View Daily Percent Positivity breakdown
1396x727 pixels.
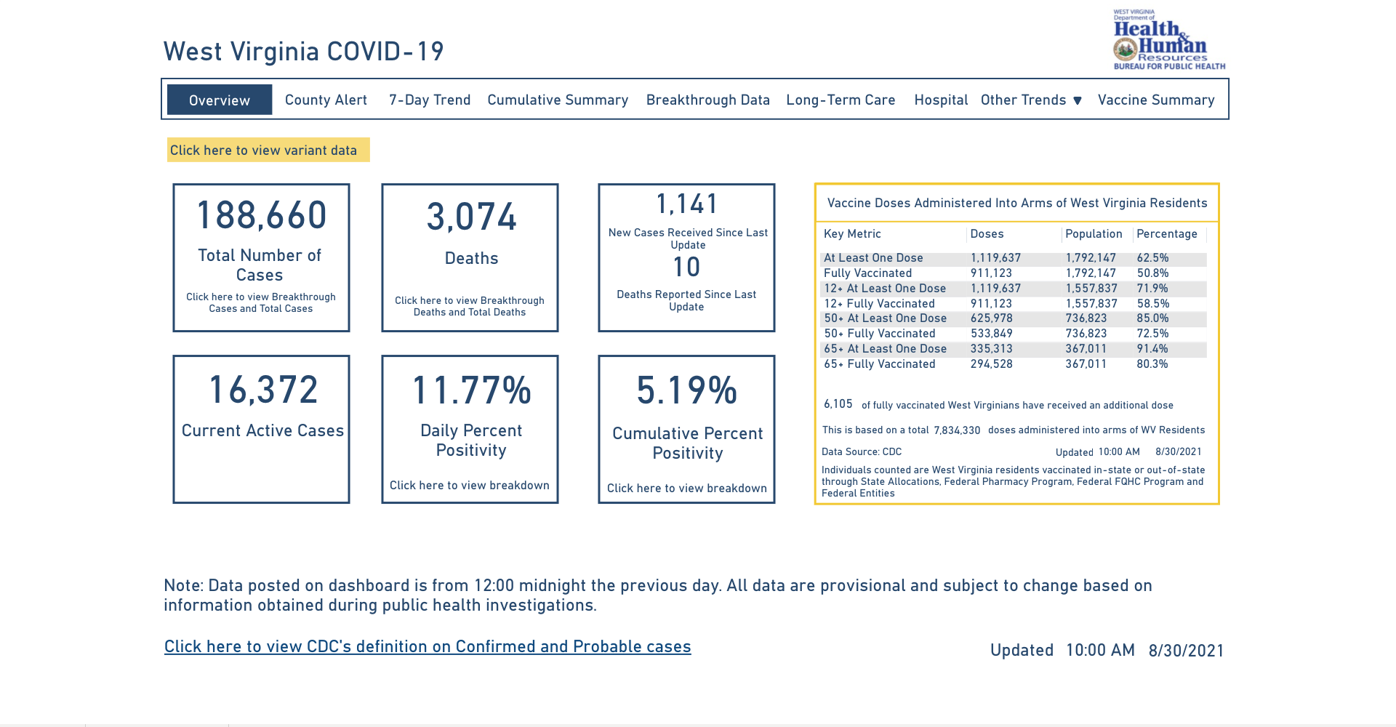tap(470, 485)
